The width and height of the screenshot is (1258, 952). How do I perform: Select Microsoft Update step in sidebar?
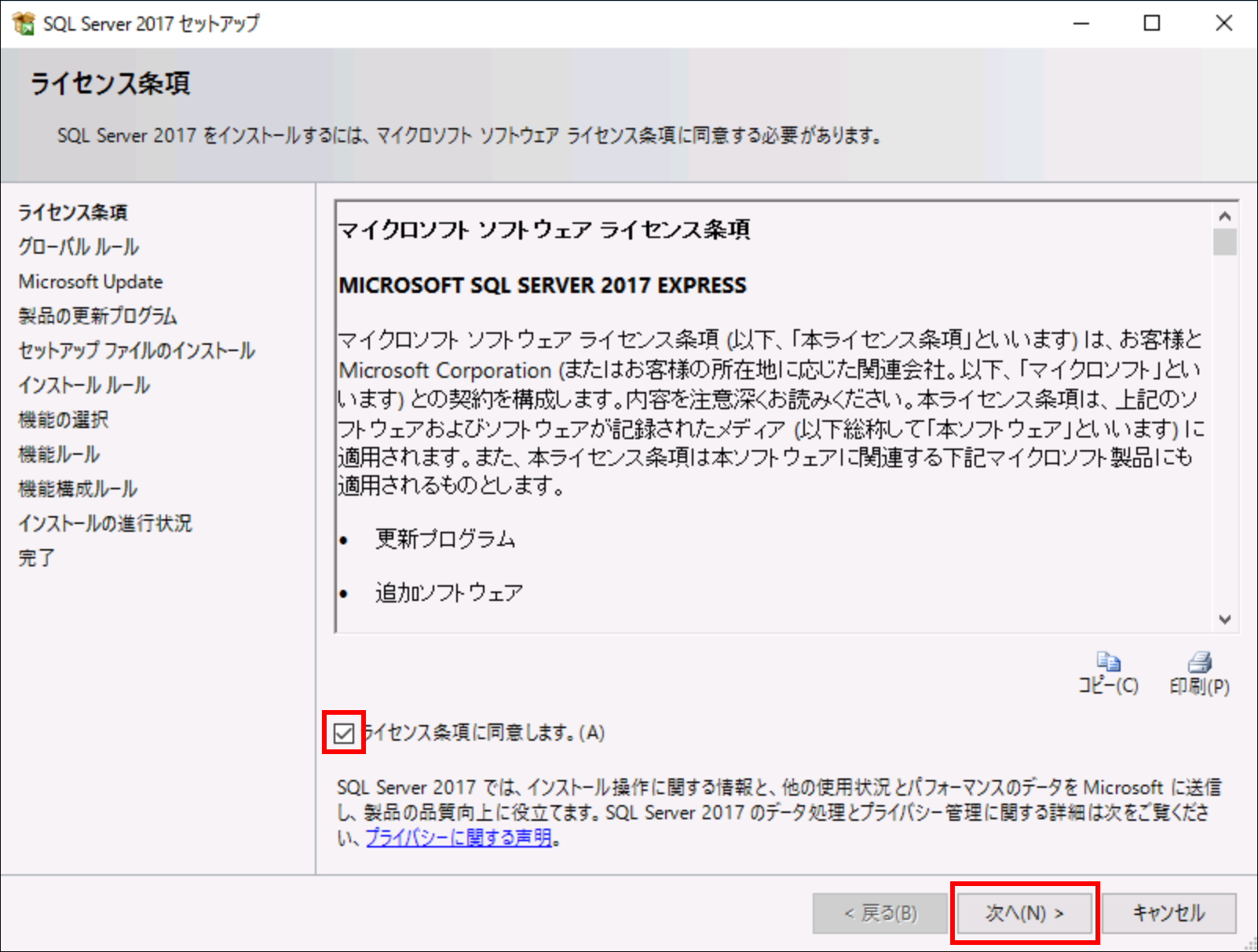90,281
